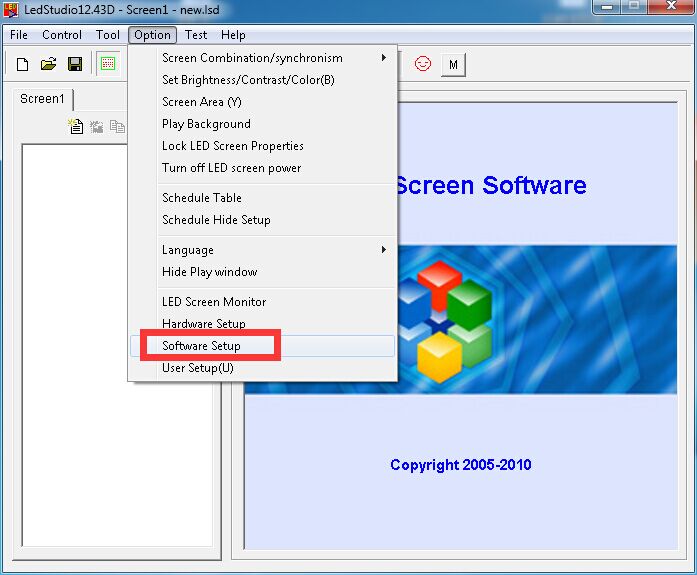697x575 pixels.
Task: Close the LedStudio window
Action: [671, 7]
